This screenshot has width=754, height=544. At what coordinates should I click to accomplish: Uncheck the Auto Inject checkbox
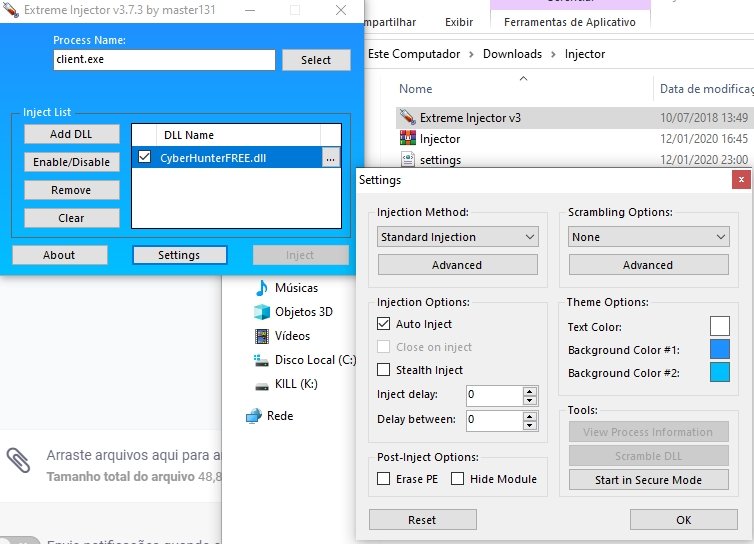point(384,324)
